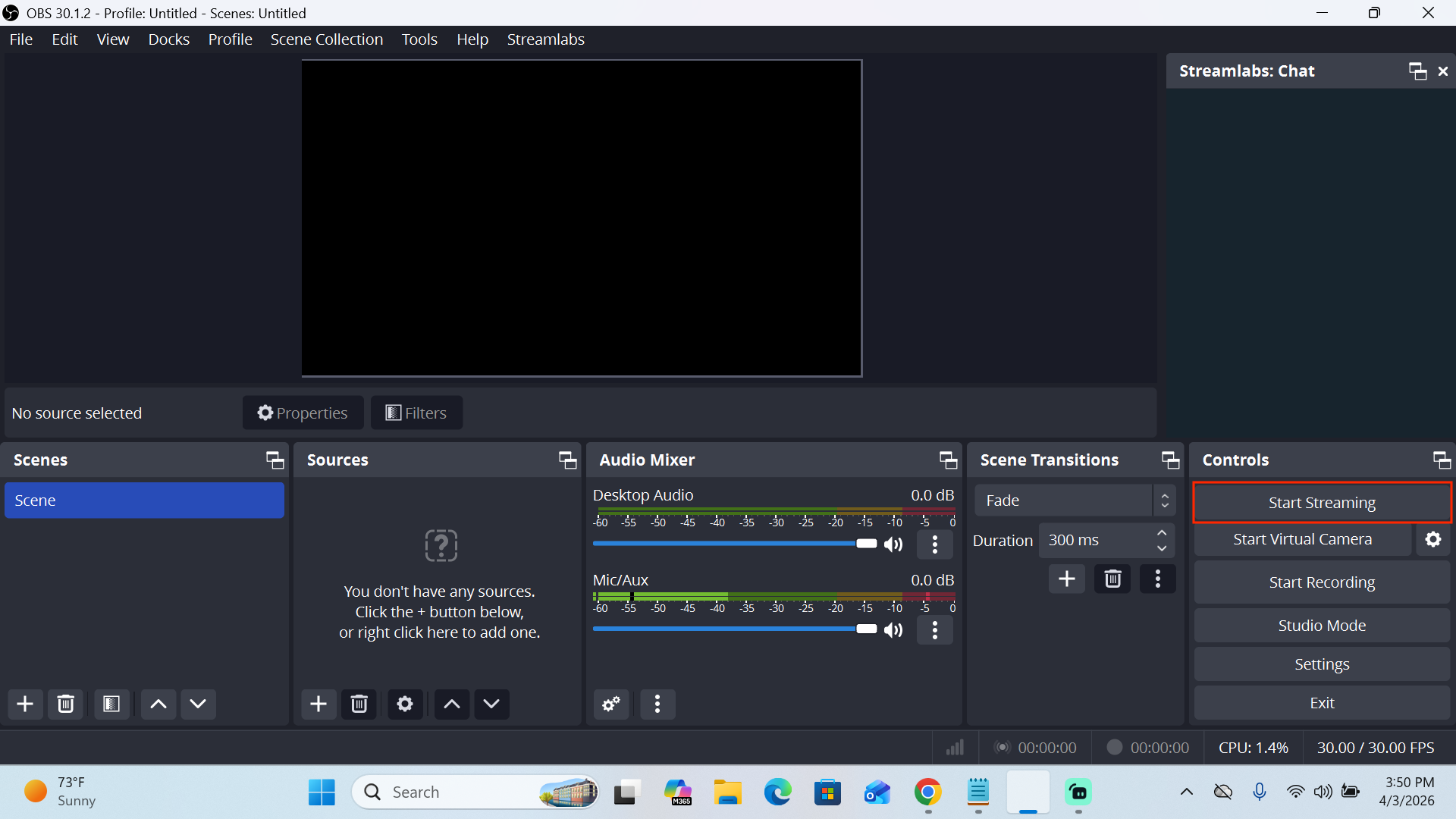
Task: Adjust the Desktop Audio volume slider
Action: (x=735, y=544)
